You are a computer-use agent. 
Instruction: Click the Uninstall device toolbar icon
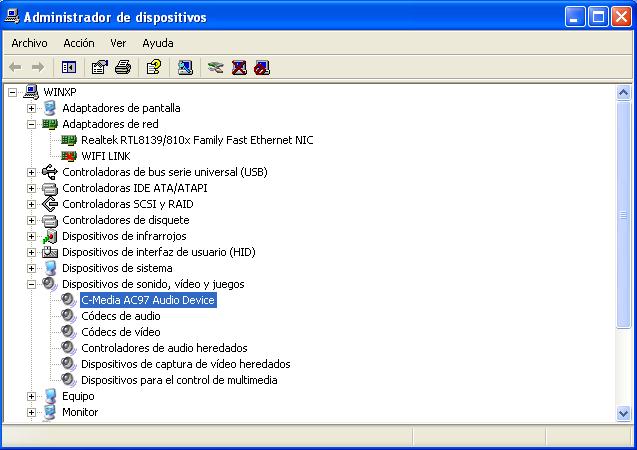[239, 67]
